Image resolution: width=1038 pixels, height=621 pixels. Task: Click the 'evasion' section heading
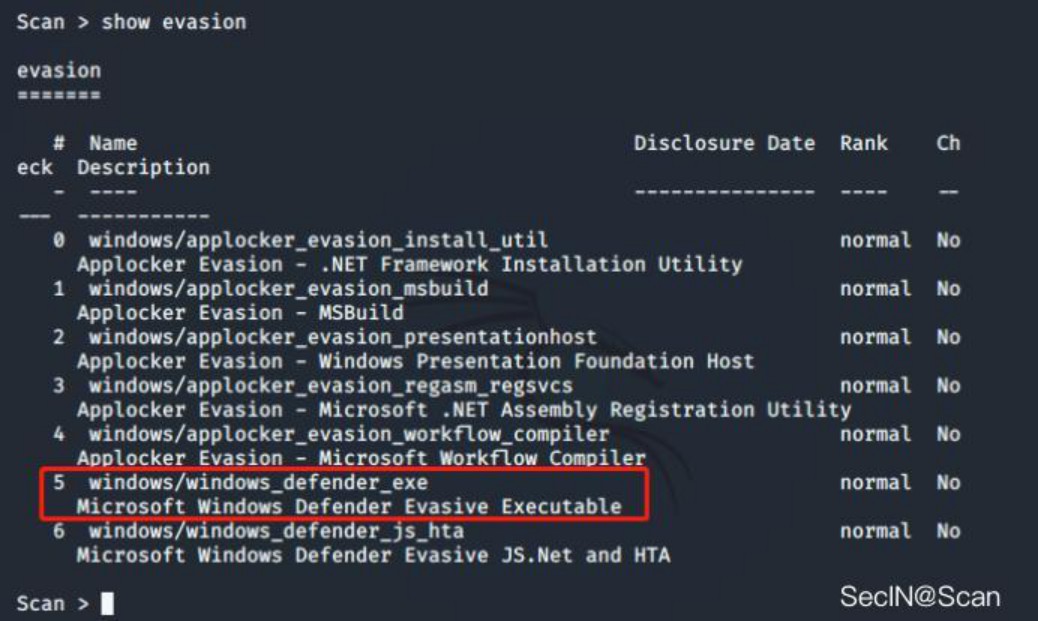coord(59,70)
